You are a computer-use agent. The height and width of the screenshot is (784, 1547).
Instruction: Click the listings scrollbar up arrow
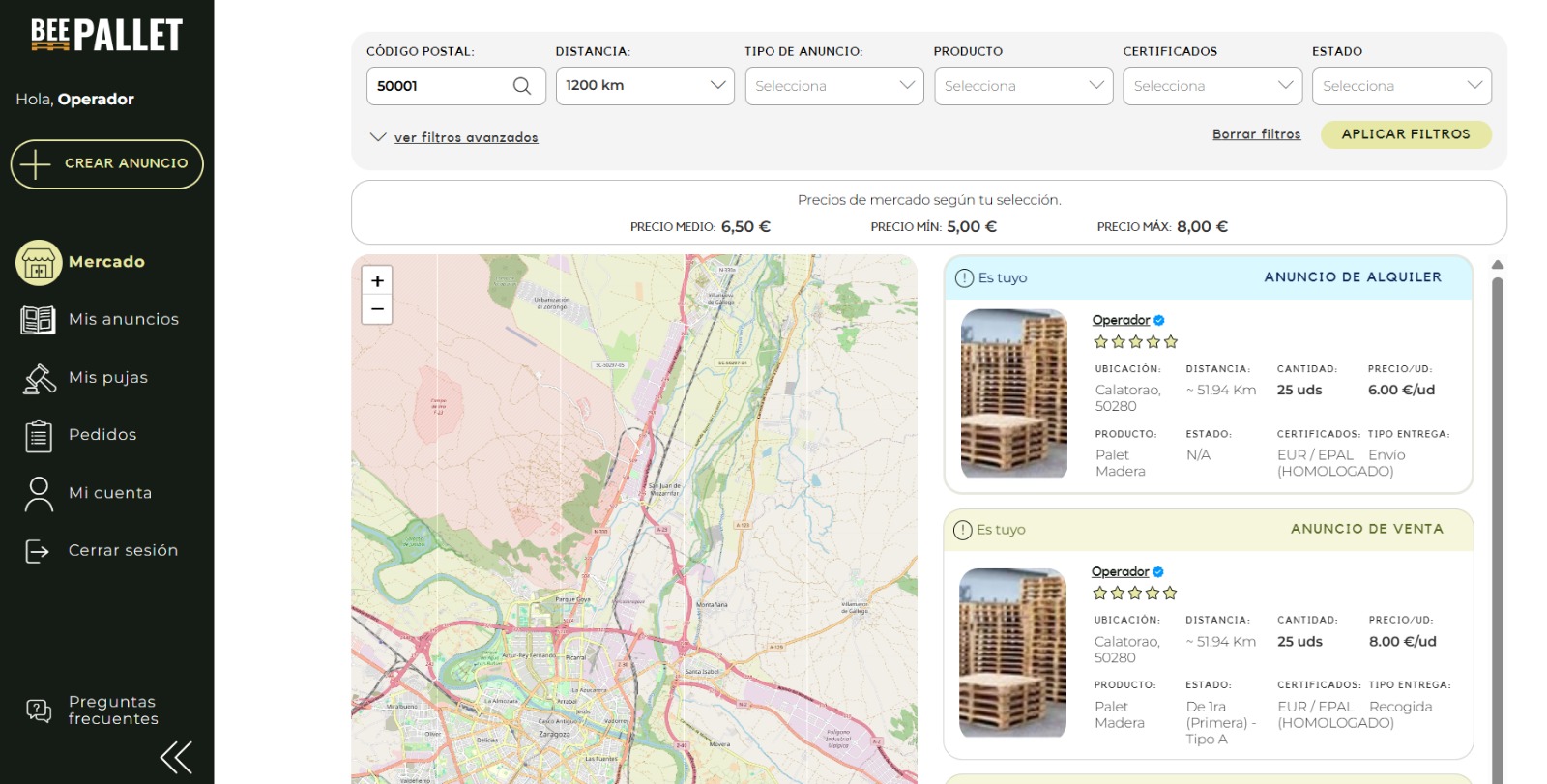point(1498,265)
